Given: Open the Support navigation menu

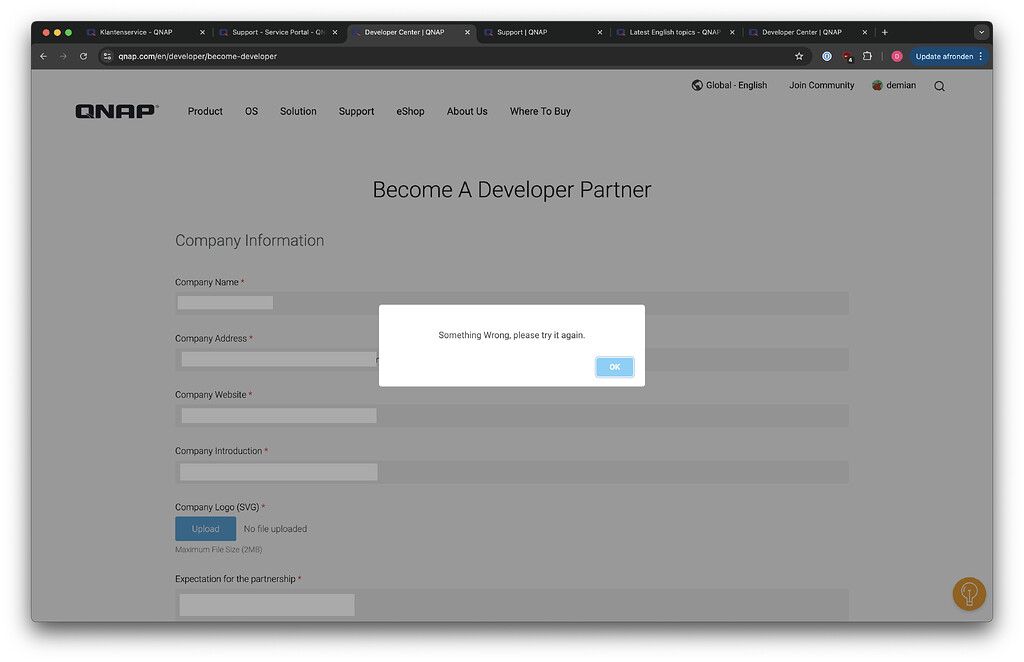Looking at the screenshot, I should point(356,111).
